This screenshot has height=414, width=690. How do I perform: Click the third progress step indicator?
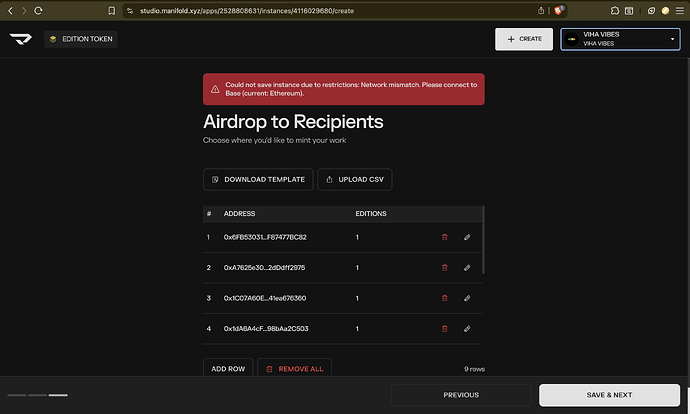click(x=58, y=395)
